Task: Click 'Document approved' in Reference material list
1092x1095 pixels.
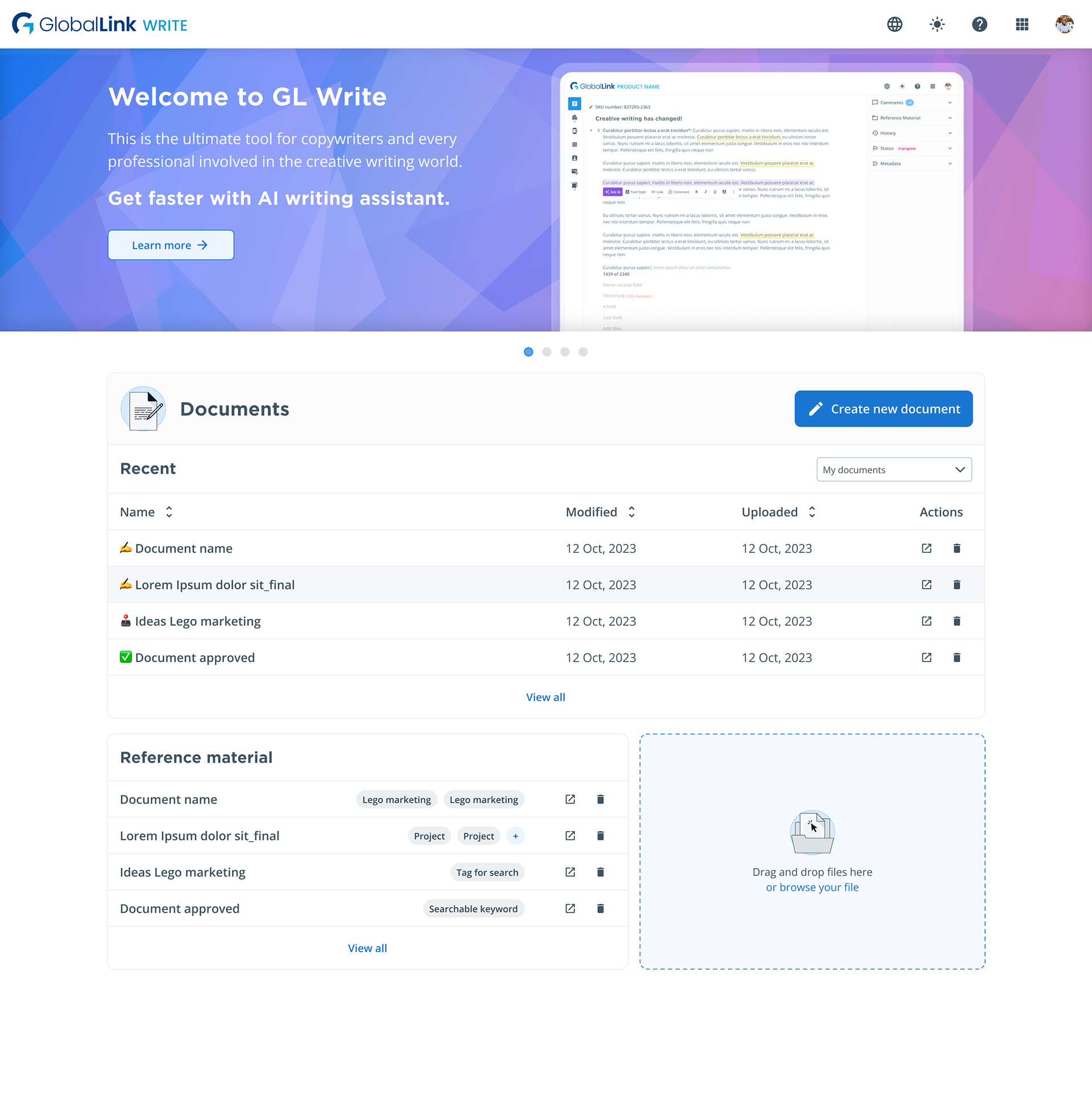Action: (x=180, y=909)
